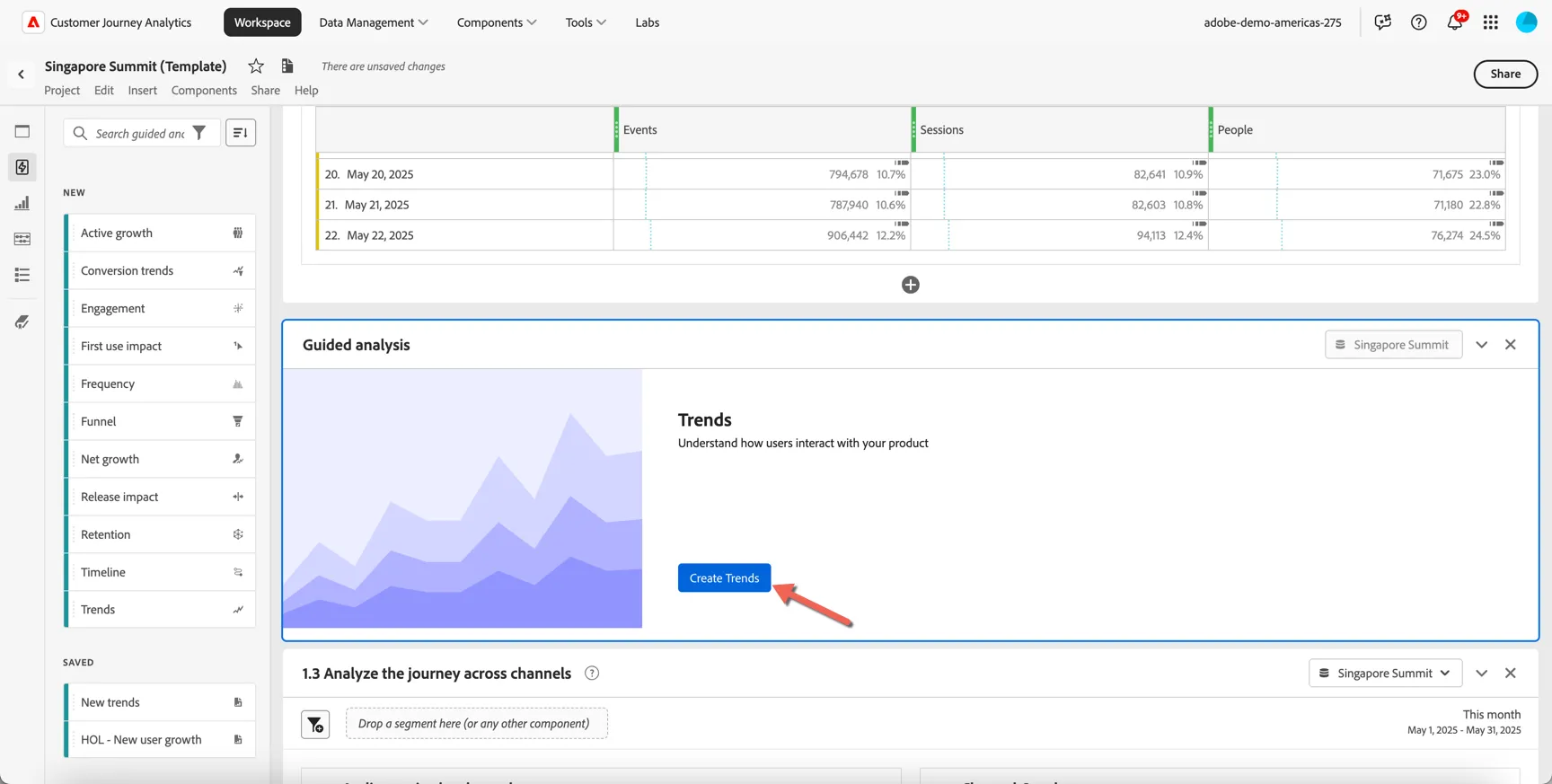This screenshot has height=784, width=1552.
Task: Open the Visualizations bar chart icon in the left rail
Action: coord(22,203)
